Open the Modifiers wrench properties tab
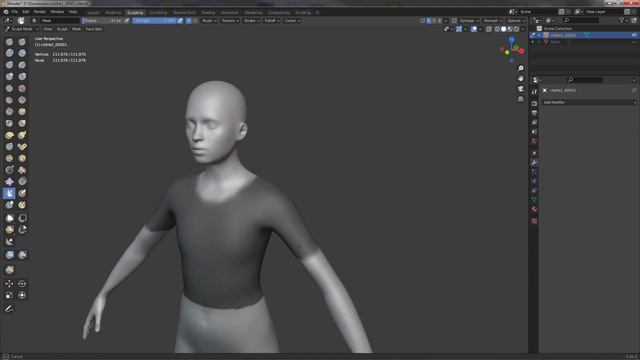Viewport: 640px width, 360px height. (534, 162)
